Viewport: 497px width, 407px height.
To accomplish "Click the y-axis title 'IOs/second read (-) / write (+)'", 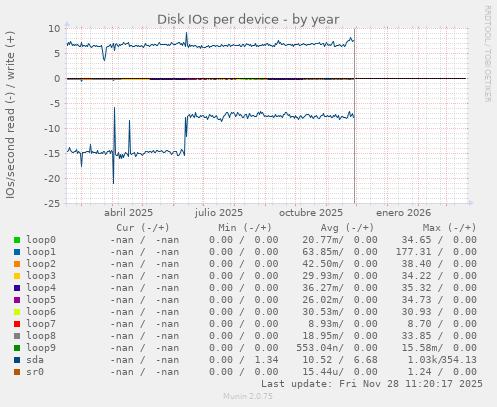I will point(10,115).
